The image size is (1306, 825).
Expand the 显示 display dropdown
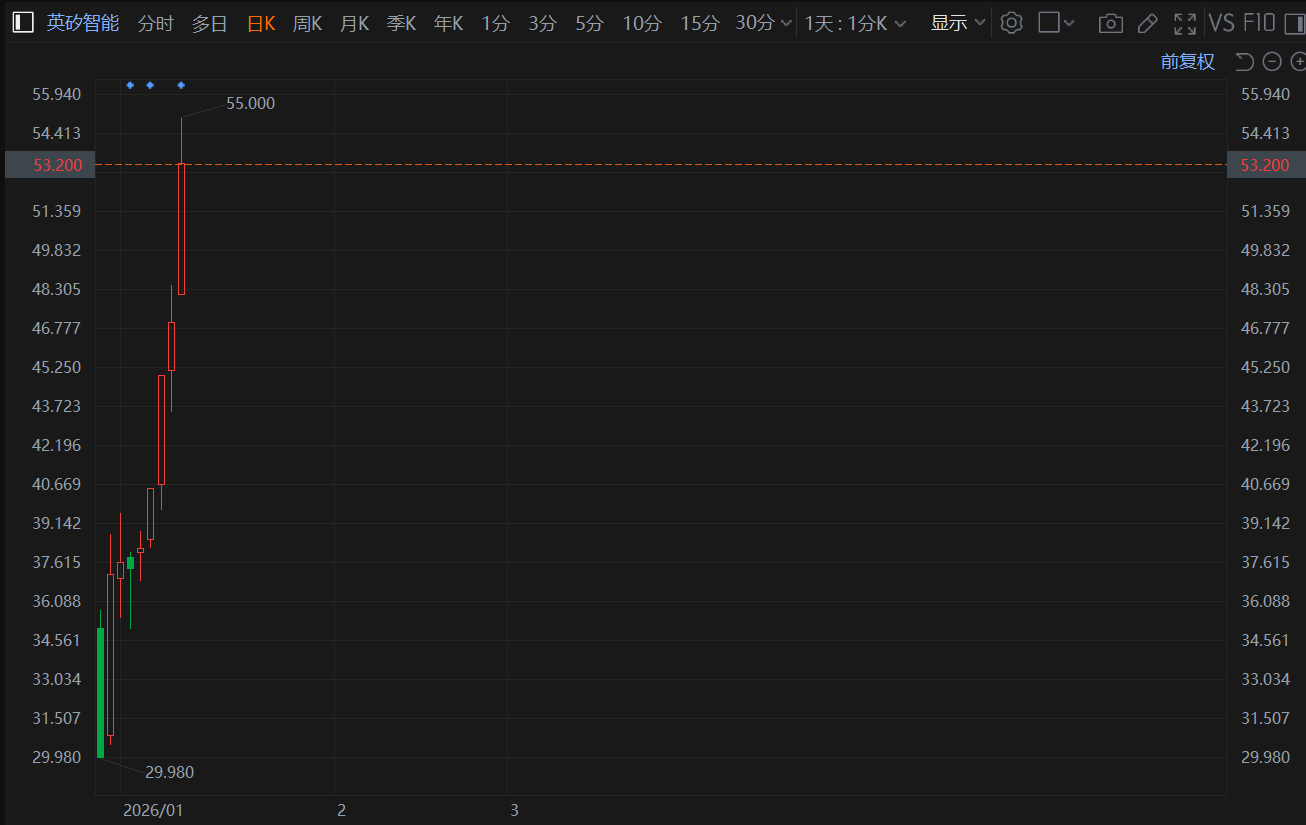click(958, 23)
